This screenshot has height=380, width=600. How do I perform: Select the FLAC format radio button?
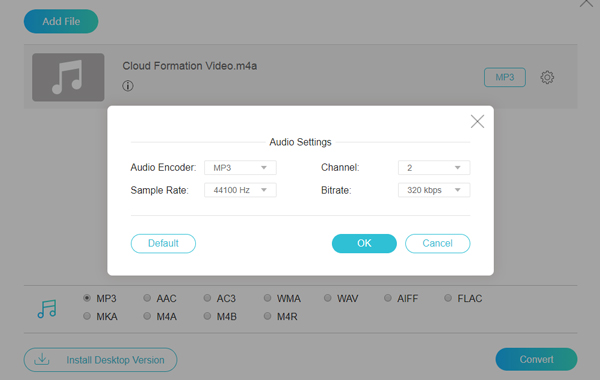coord(448,298)
